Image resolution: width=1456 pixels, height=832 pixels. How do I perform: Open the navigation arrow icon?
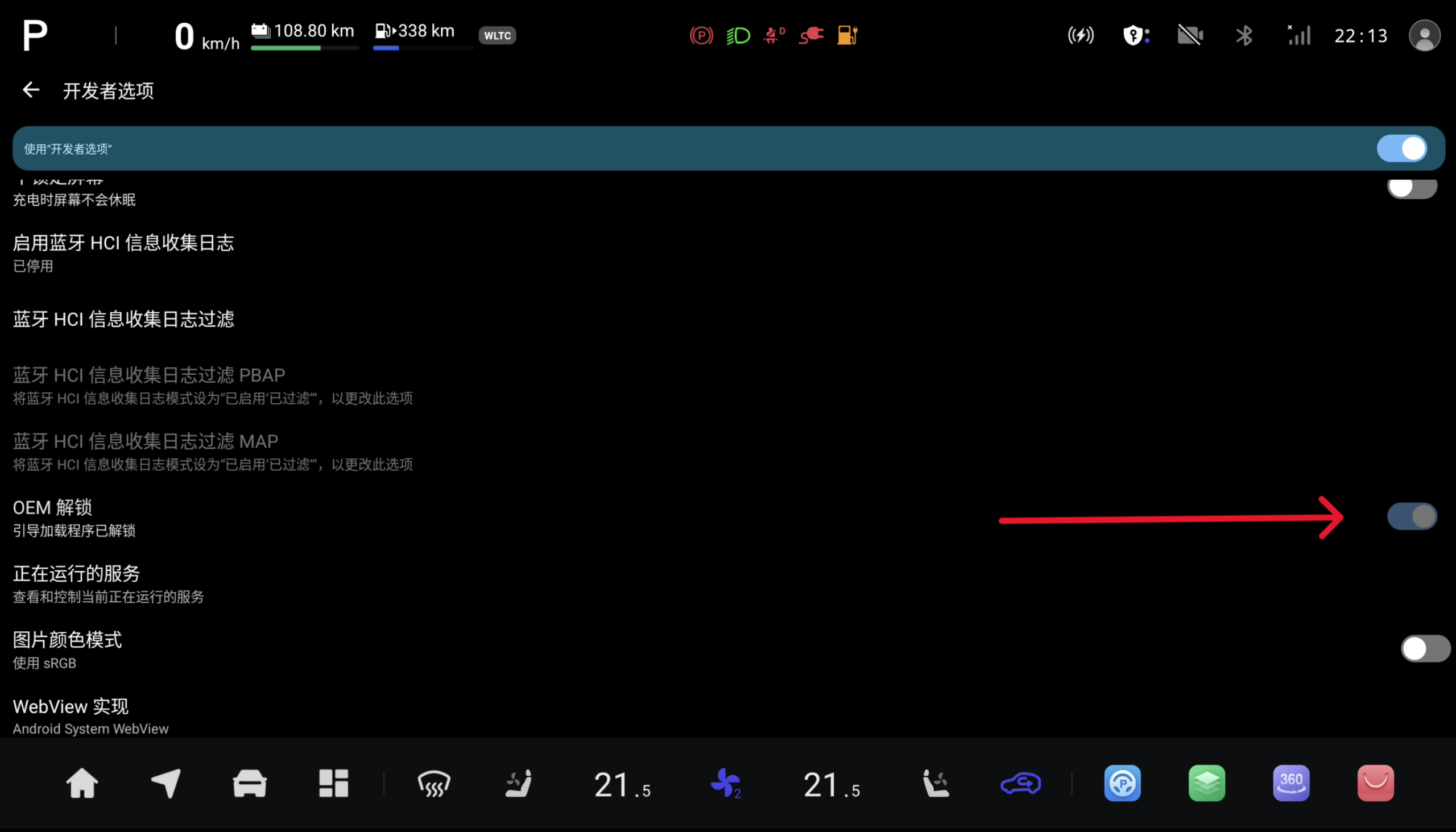(166, 783)
